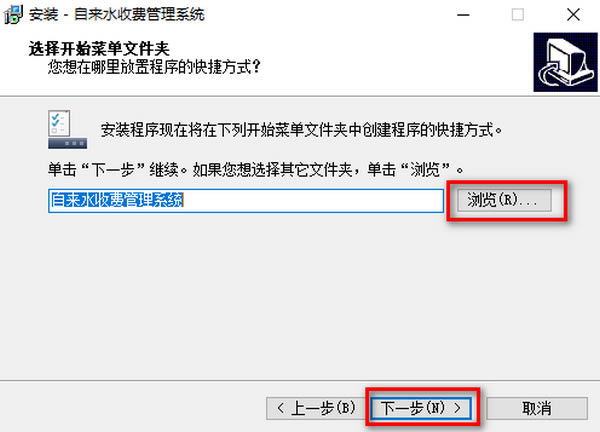Click the dark bar beneath the checklist icon
Image resolution: width=600 pixels, height=432 pixels.
point(67,143)
